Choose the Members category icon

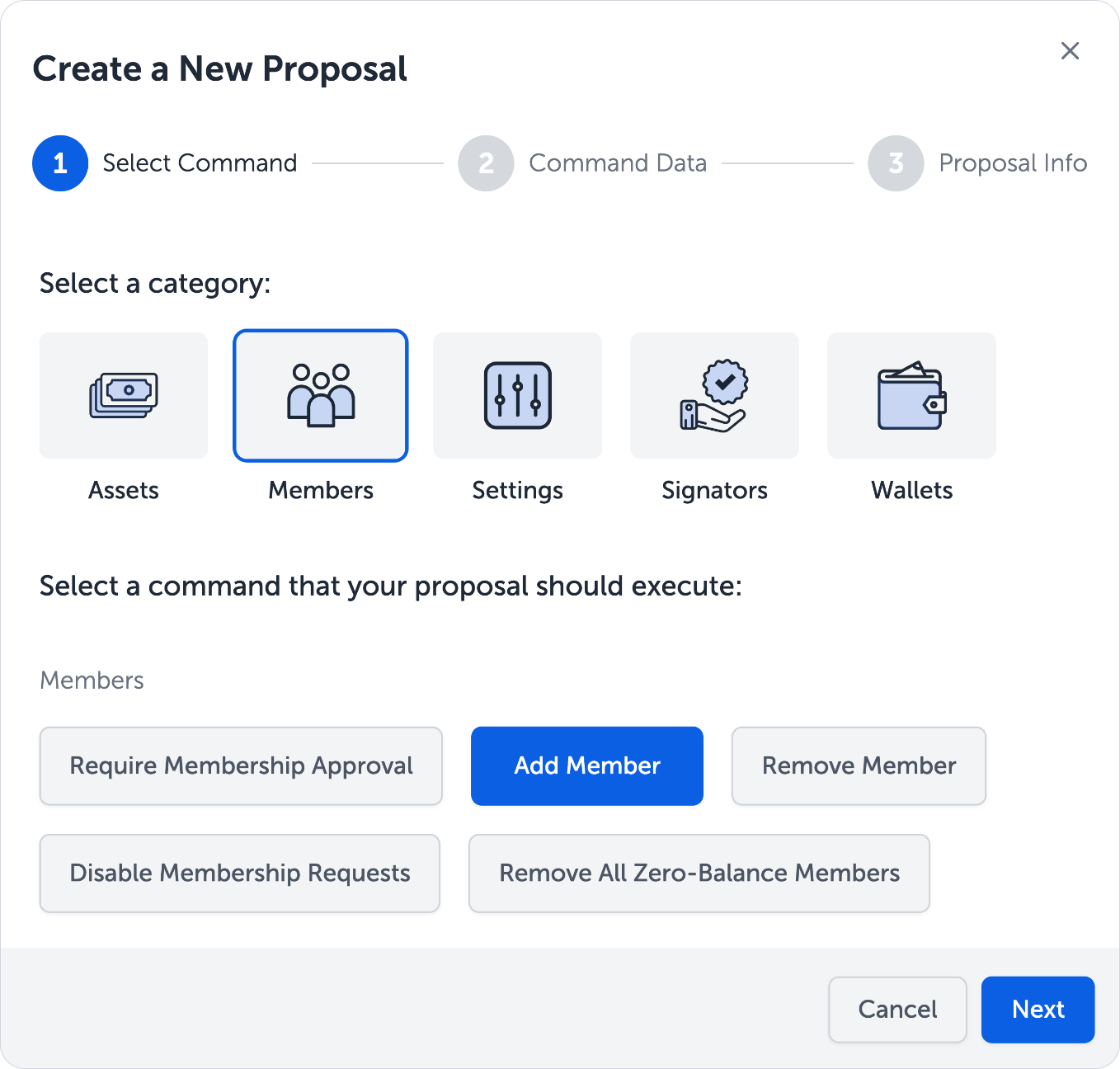[321, 396]
